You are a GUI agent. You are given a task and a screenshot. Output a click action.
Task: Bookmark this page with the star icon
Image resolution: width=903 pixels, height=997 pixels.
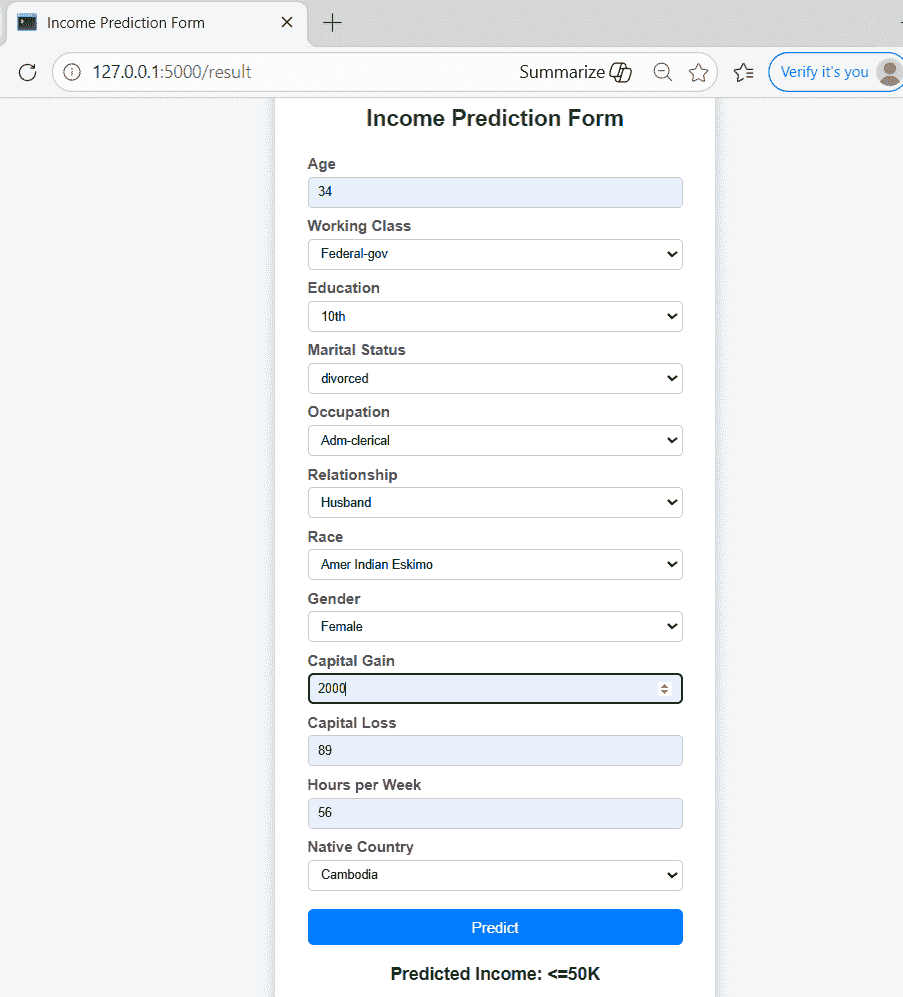pyautogui.click(x=698, y=72)
